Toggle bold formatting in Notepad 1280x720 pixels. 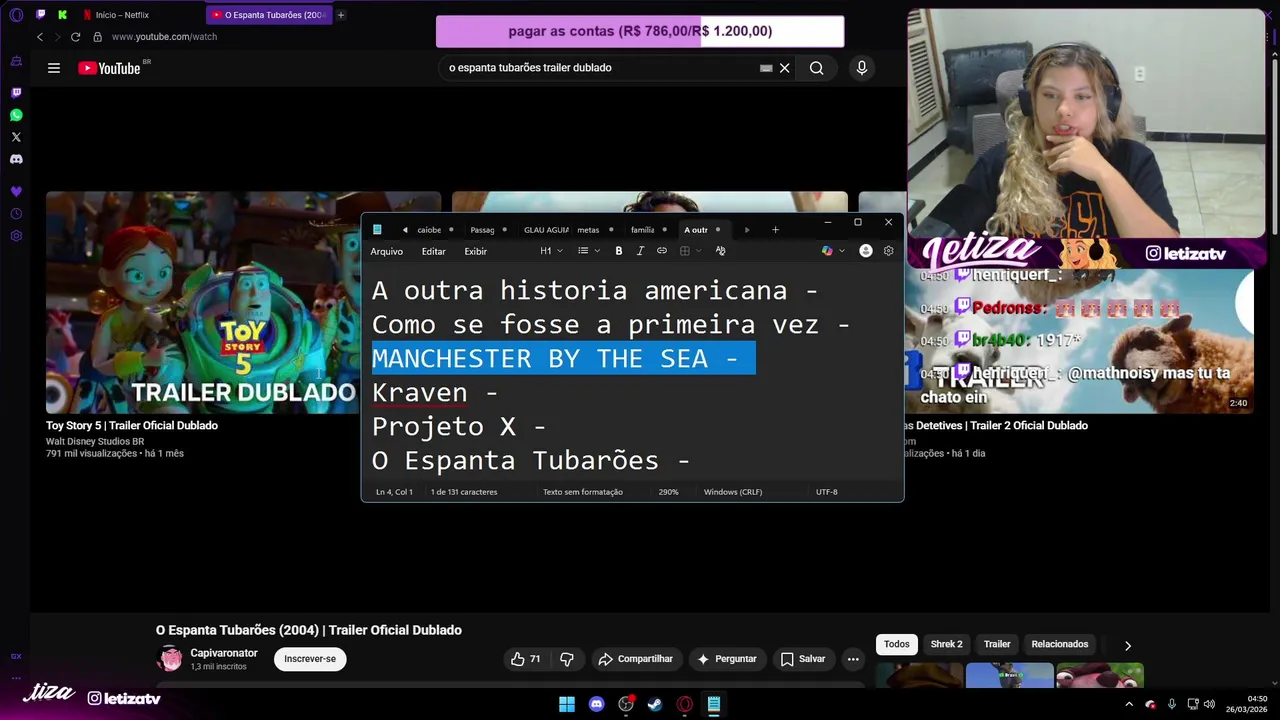(x=619, y=251)
